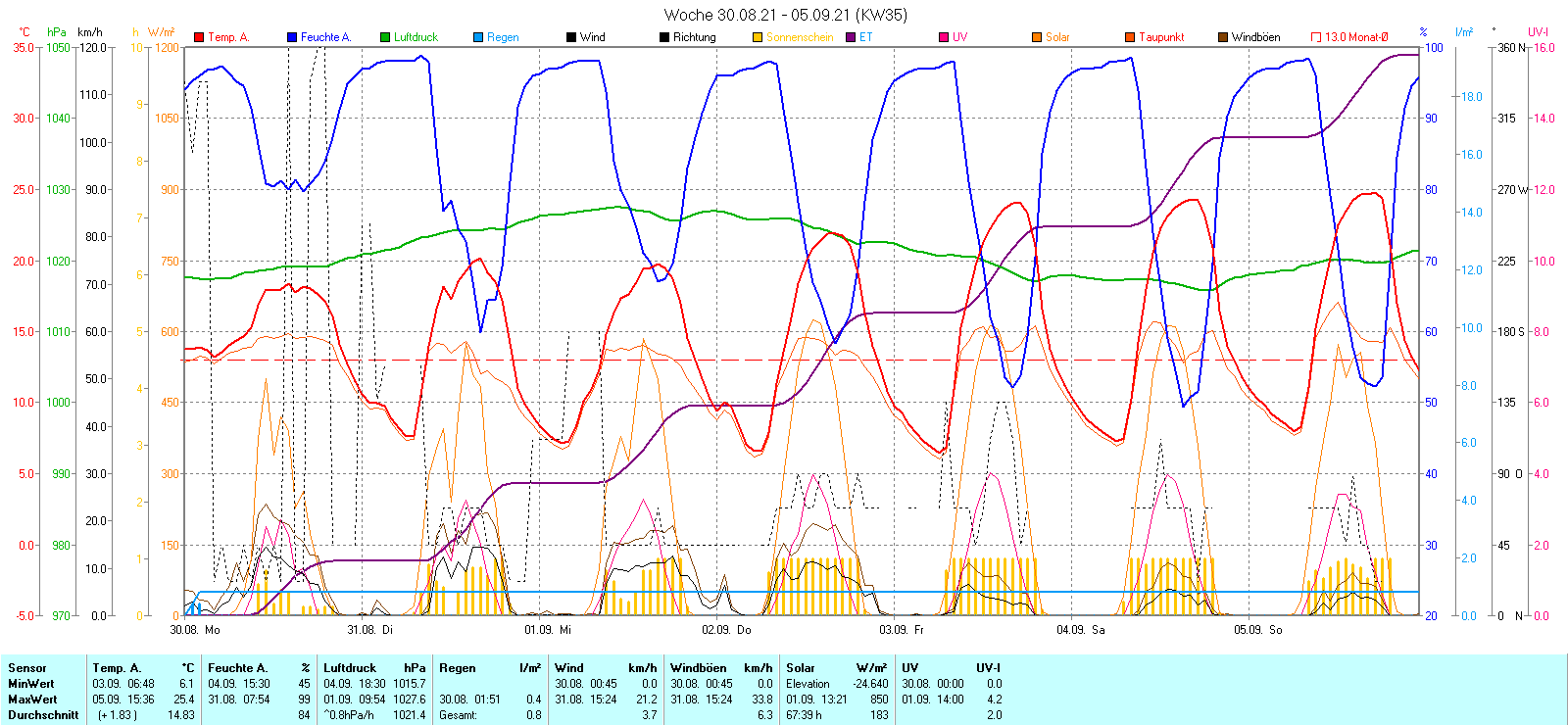This screenshot has height=725, width=1568.
Task: Click the 'Taupunkt' legend label
Action: pyautogui.click(x=1161, y=37)
